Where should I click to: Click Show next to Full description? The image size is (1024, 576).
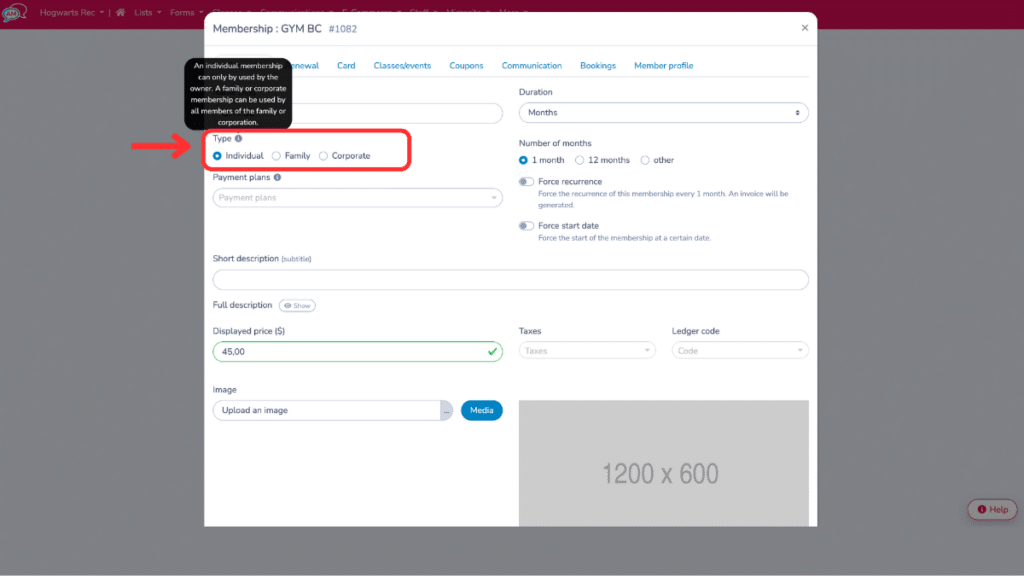(297, 305)
